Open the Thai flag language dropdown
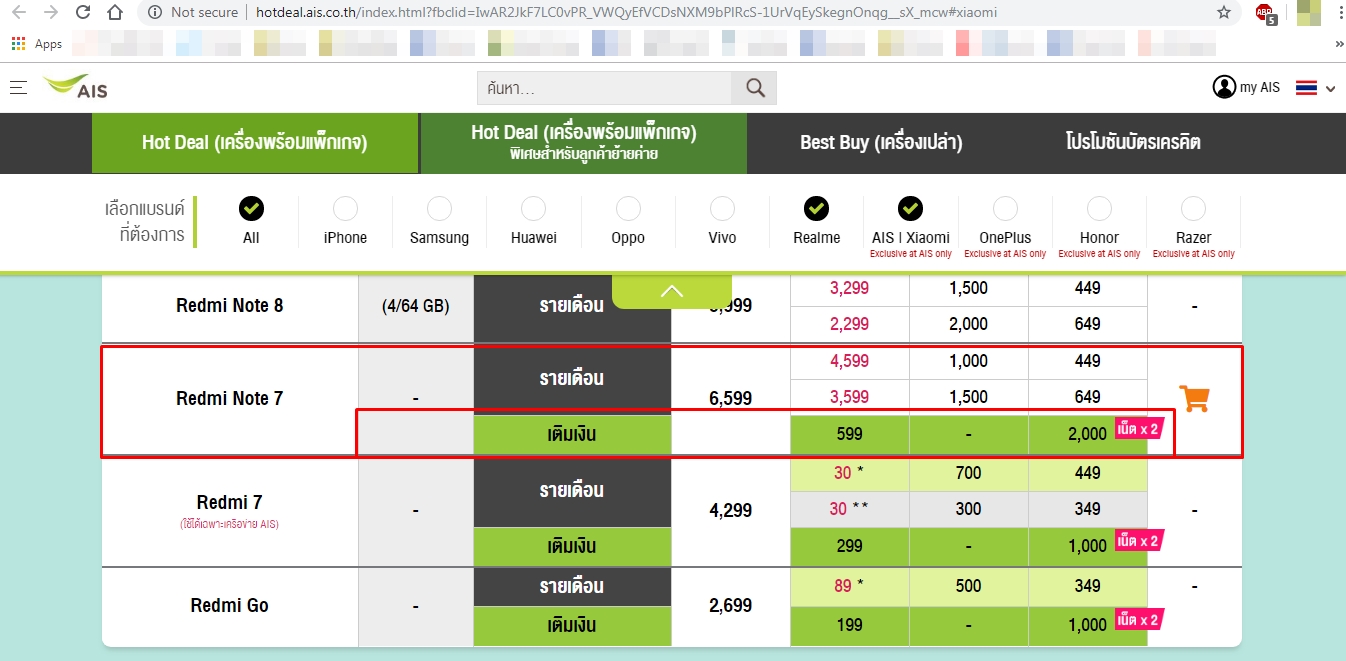The width and height of the screenshot is (1346, 661). [x=1315, y=88]
